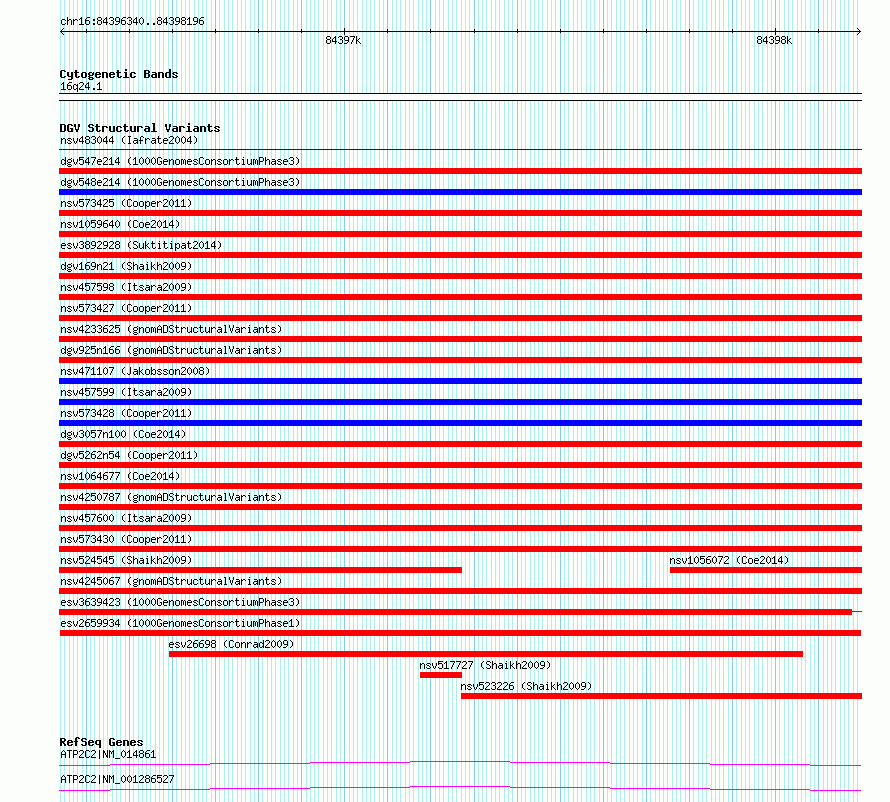Click the red bar under esv26698 (Conrad2009)
Screen dimensions: 890x802
(486, 654)
